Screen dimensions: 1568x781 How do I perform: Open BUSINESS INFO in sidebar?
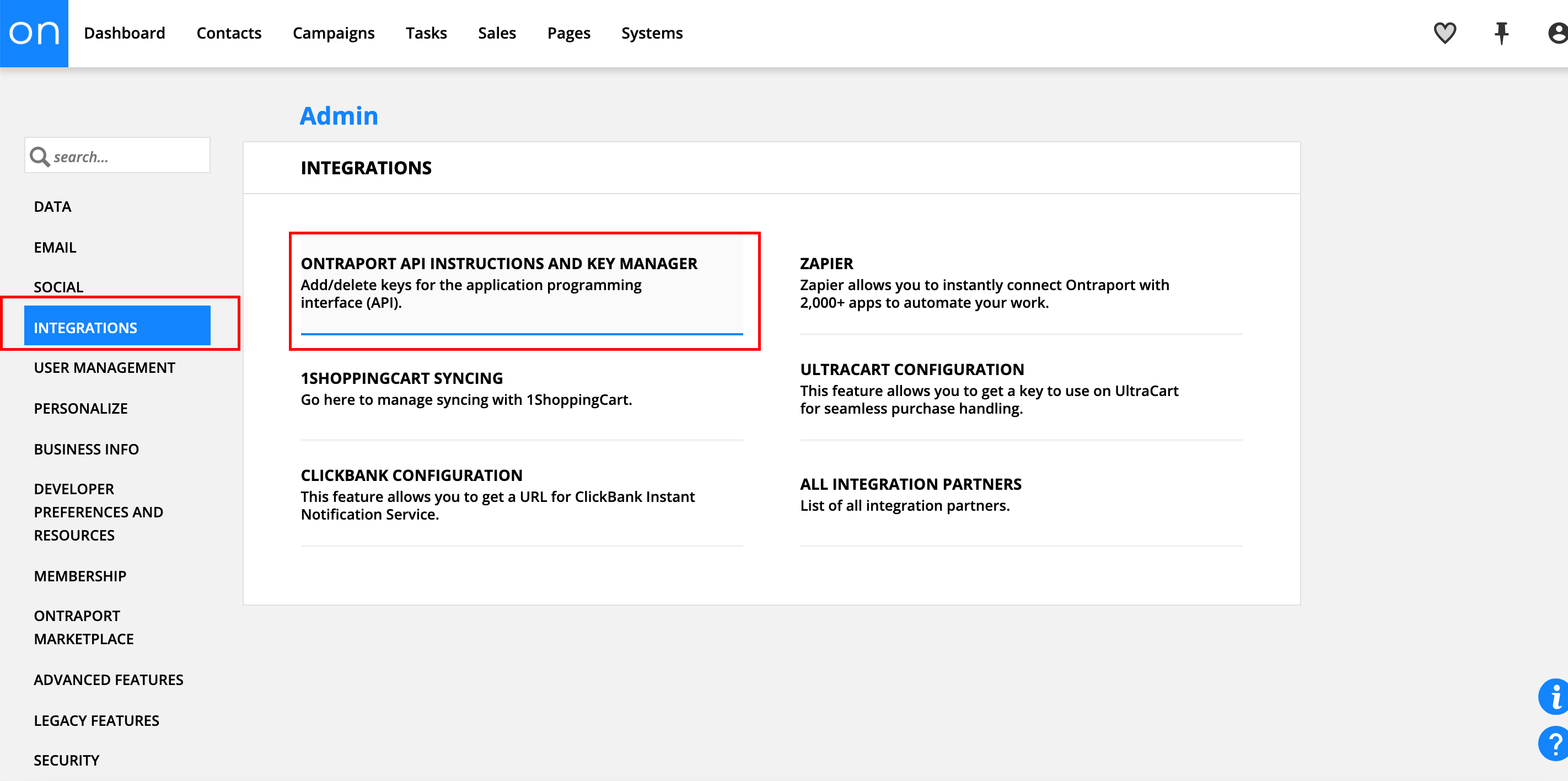(x=86, y=448)
